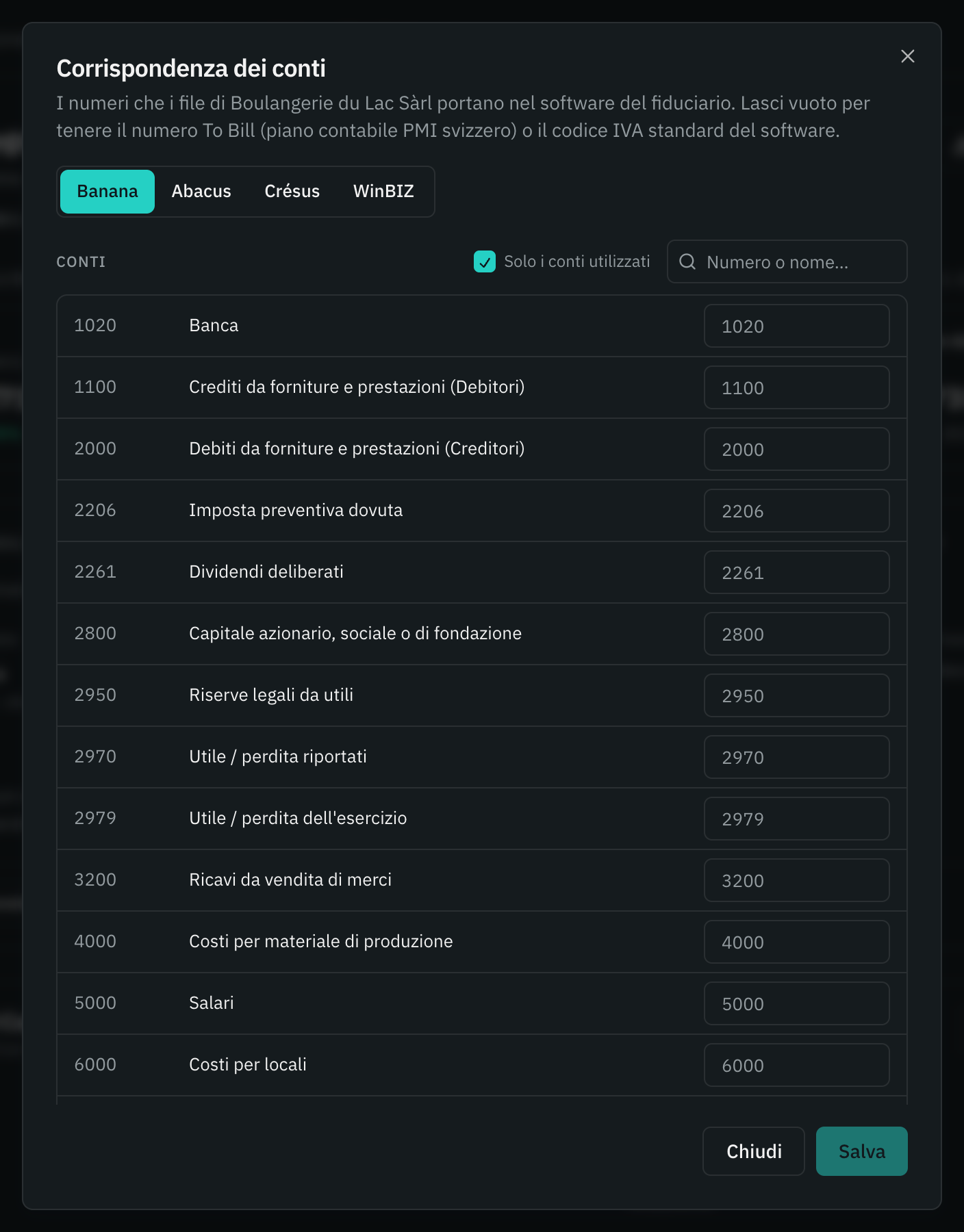This screenshot has height=1232, width=964.
Task: Click the Chiudi button
Action: click(754, 1151)
